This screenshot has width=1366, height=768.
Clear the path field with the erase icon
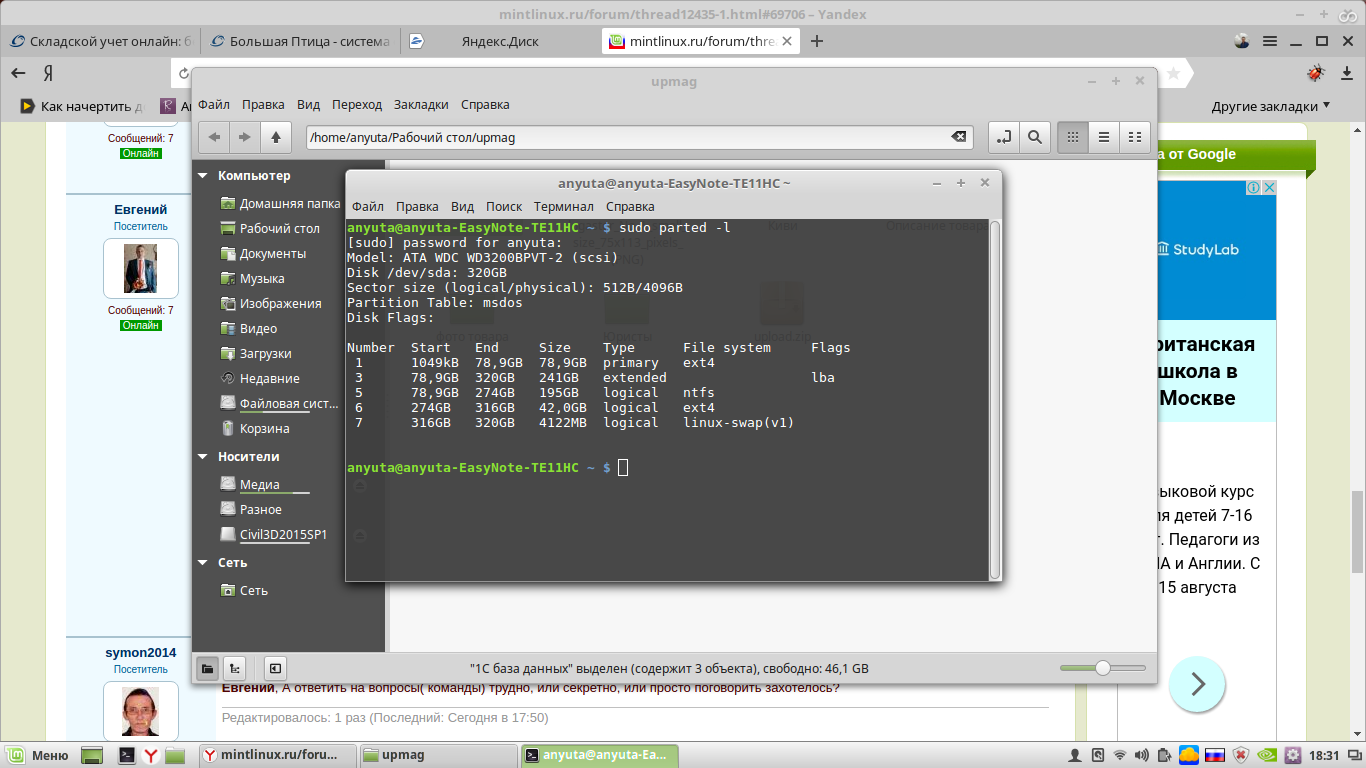click(958, 137)
